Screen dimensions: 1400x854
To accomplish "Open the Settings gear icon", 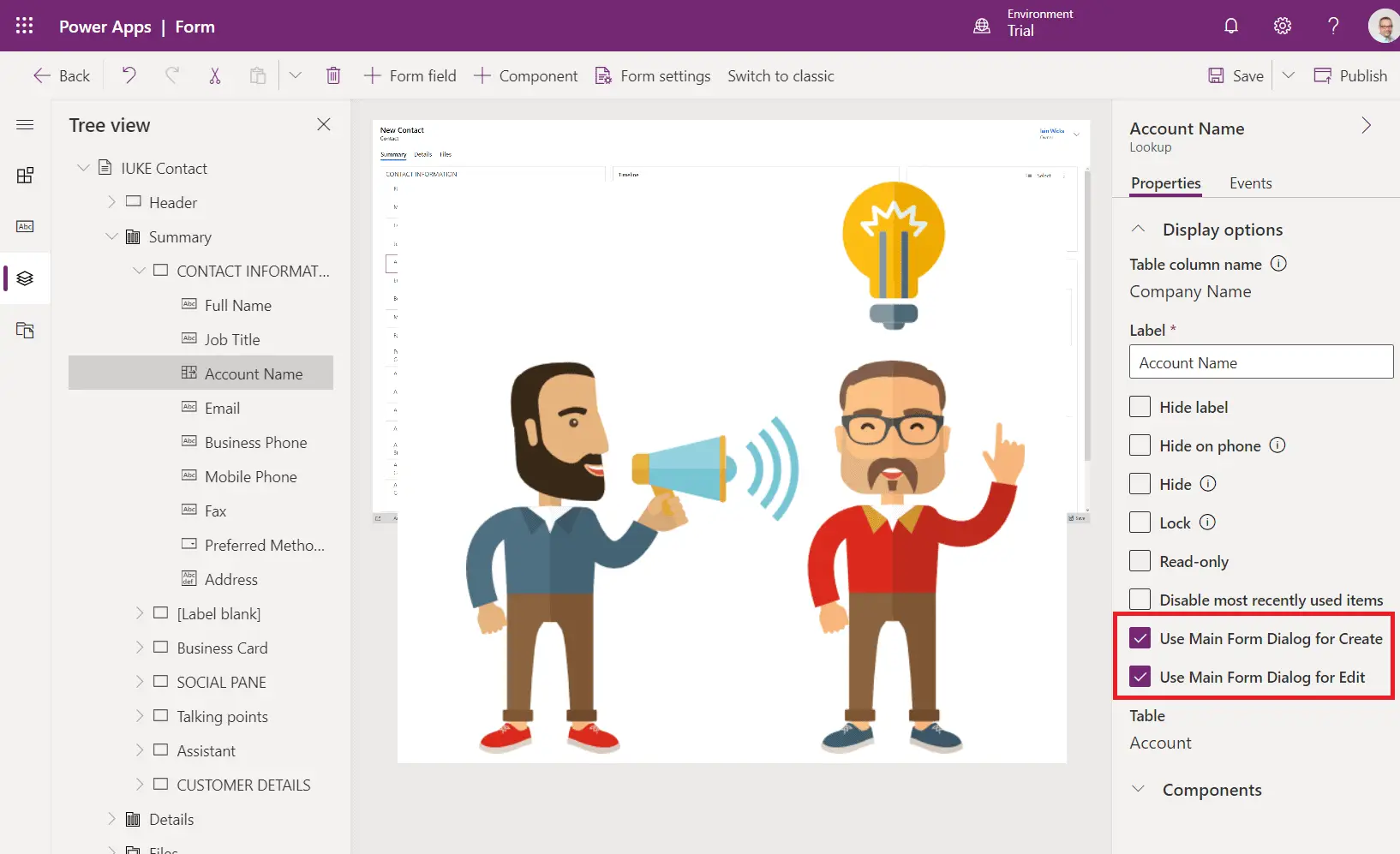I will 1283,26.
